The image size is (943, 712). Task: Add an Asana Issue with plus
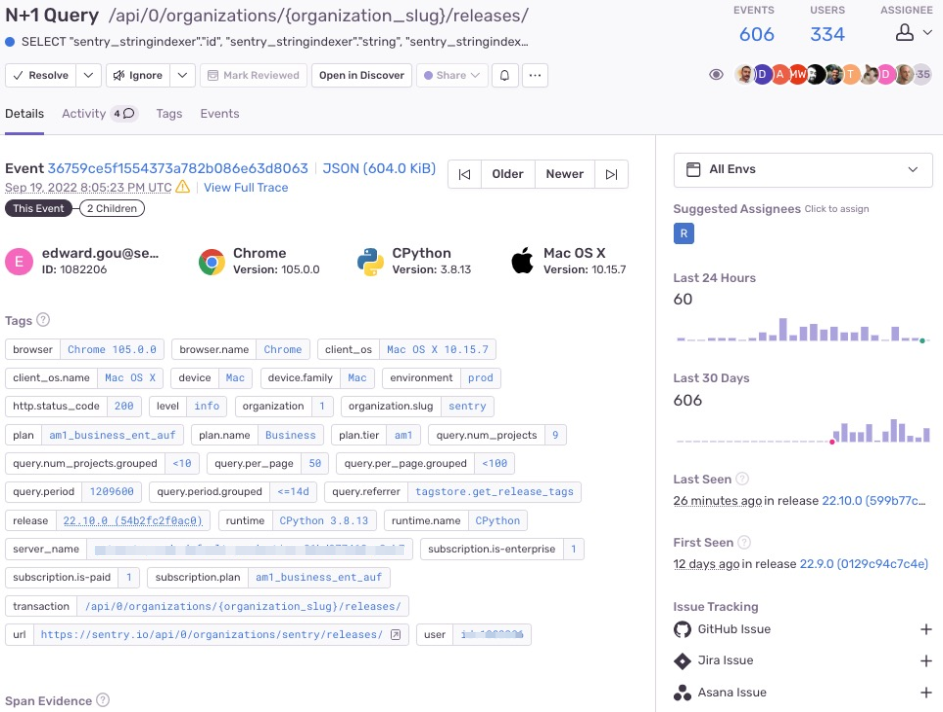[926, 693]
